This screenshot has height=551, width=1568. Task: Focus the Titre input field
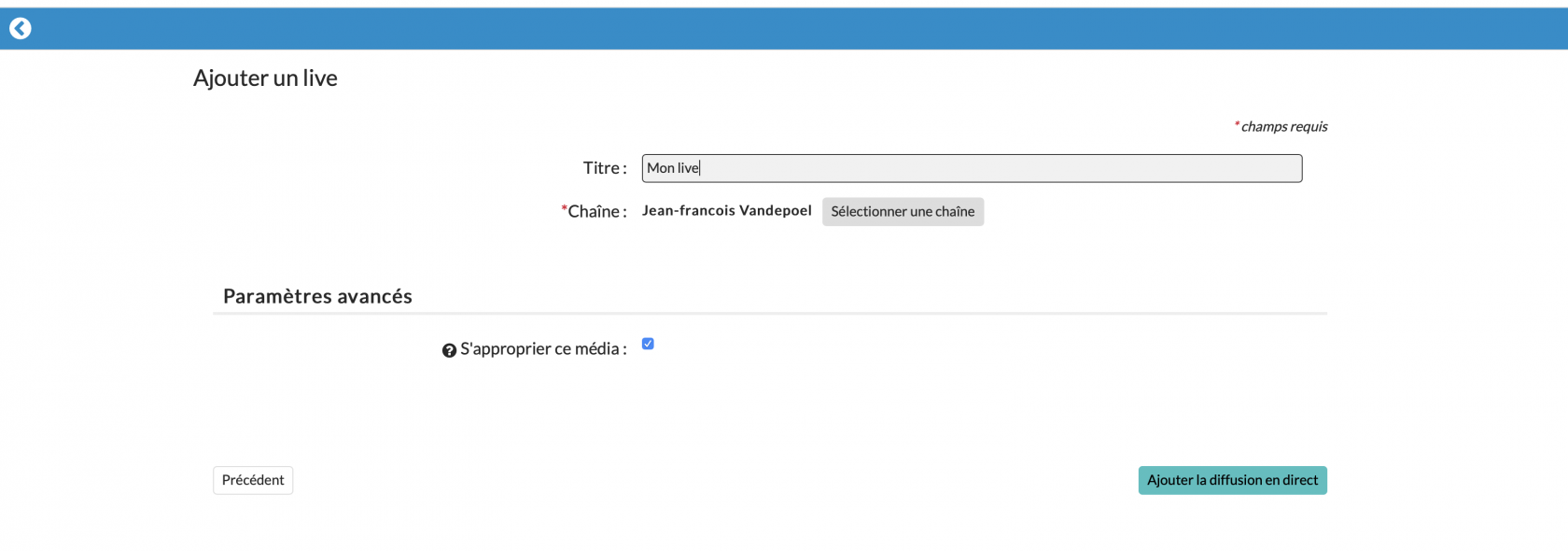point(971,168)
